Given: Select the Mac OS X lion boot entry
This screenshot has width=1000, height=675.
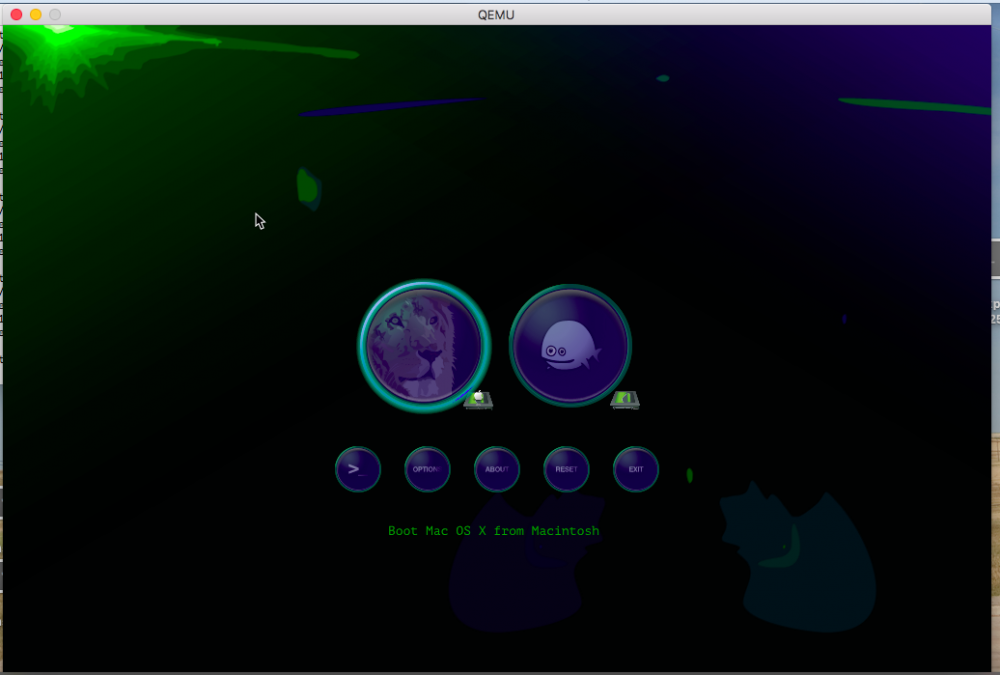Looking at the screenshot, I should [423, 346].
